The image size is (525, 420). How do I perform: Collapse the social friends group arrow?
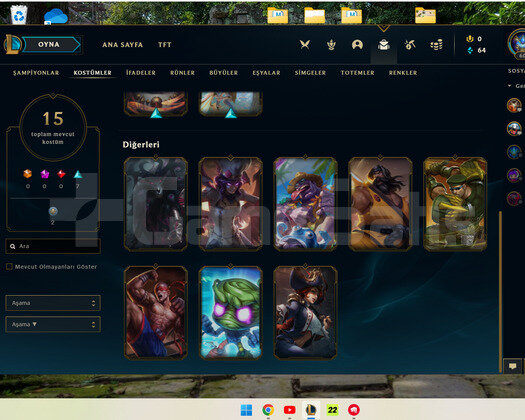[510, 86]
